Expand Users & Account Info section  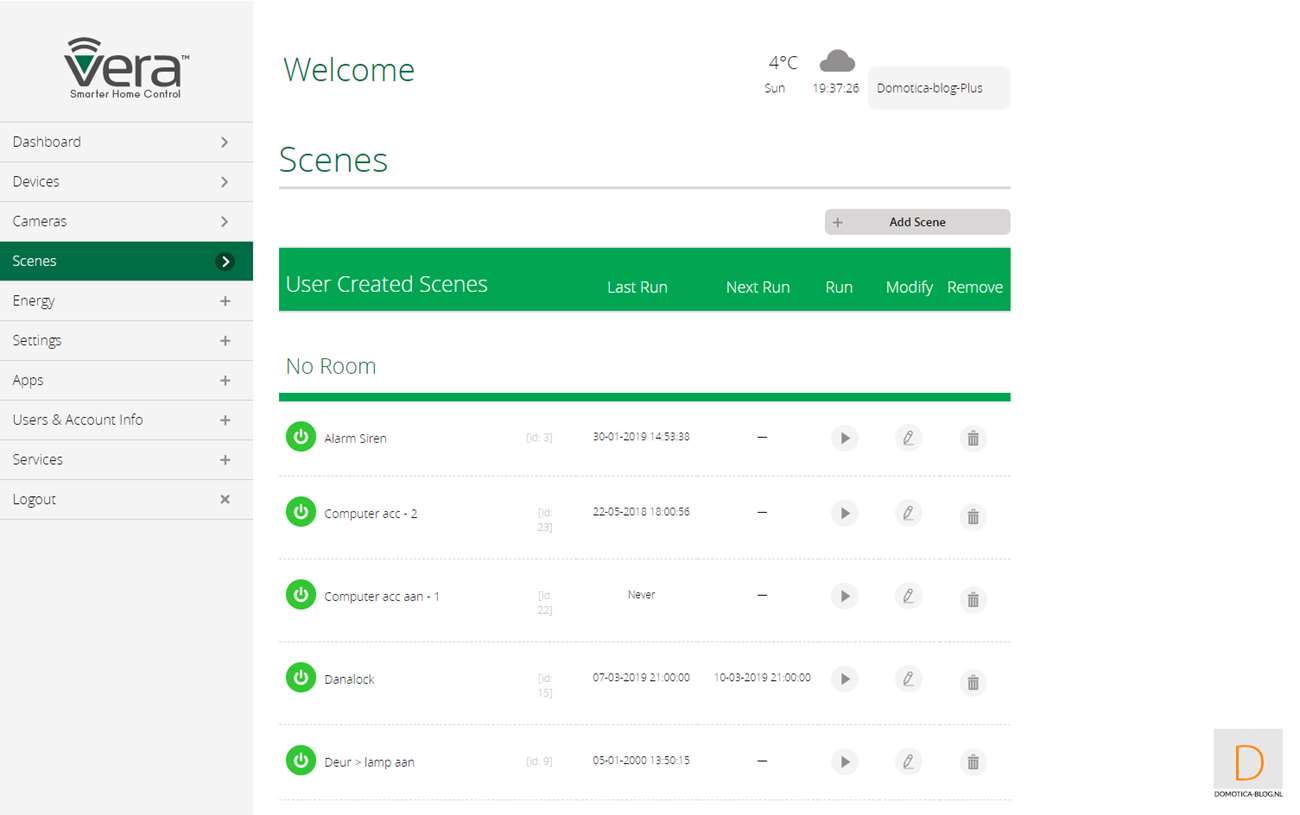126,420
